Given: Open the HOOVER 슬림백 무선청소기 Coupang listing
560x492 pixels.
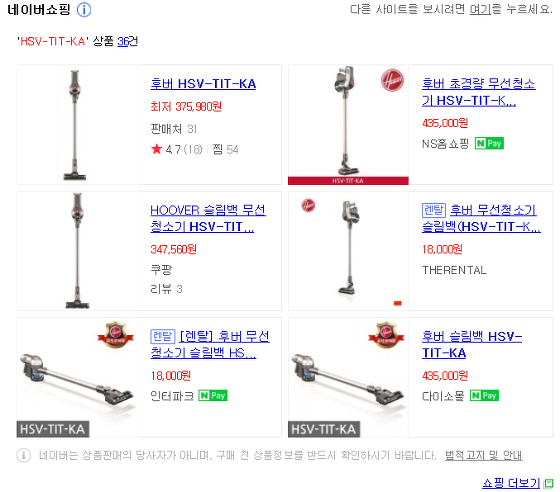Looking at the screenshot, I should (208, 218).
